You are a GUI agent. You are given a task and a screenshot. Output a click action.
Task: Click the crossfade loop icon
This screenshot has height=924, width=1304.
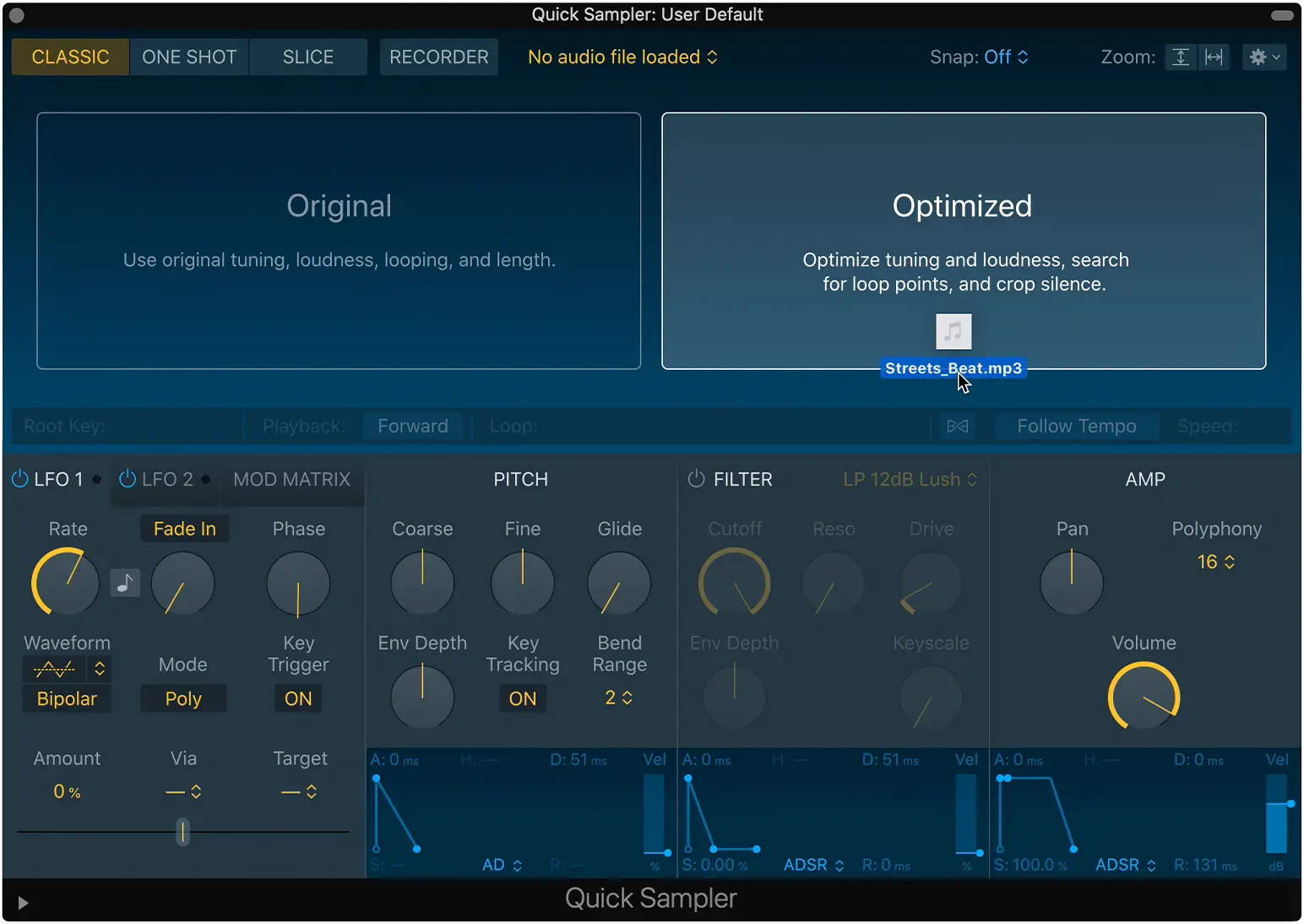(x=957, y=427)
